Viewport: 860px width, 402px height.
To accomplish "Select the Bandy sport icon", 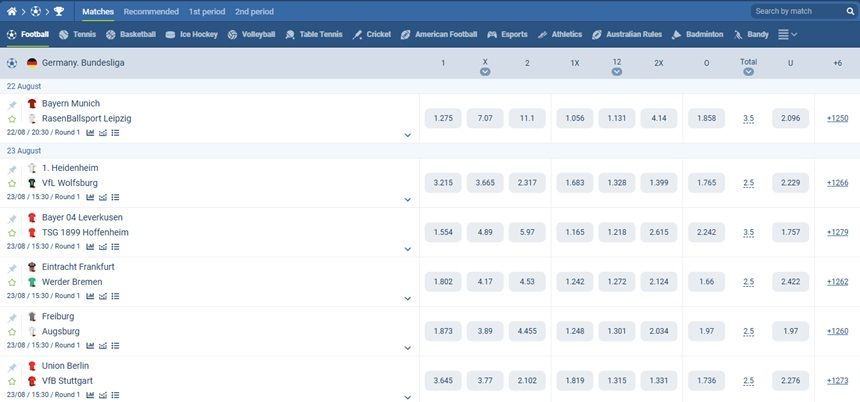I will [x=738, y=35].
